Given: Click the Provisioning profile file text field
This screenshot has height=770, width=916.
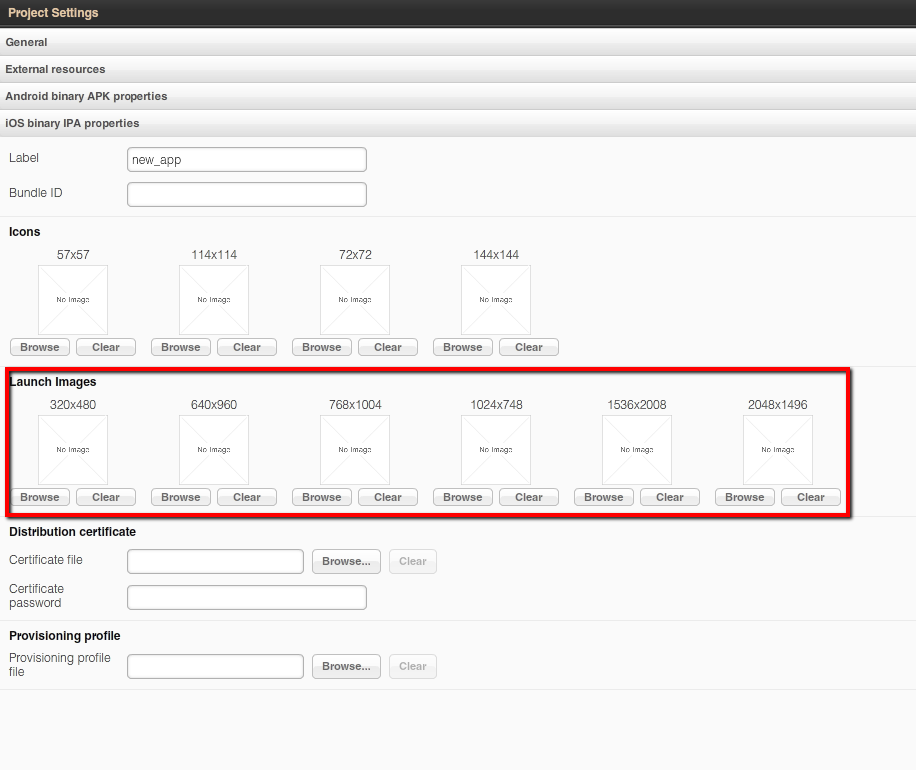Looking at the screenshot, I should click(x=215, y=666).
